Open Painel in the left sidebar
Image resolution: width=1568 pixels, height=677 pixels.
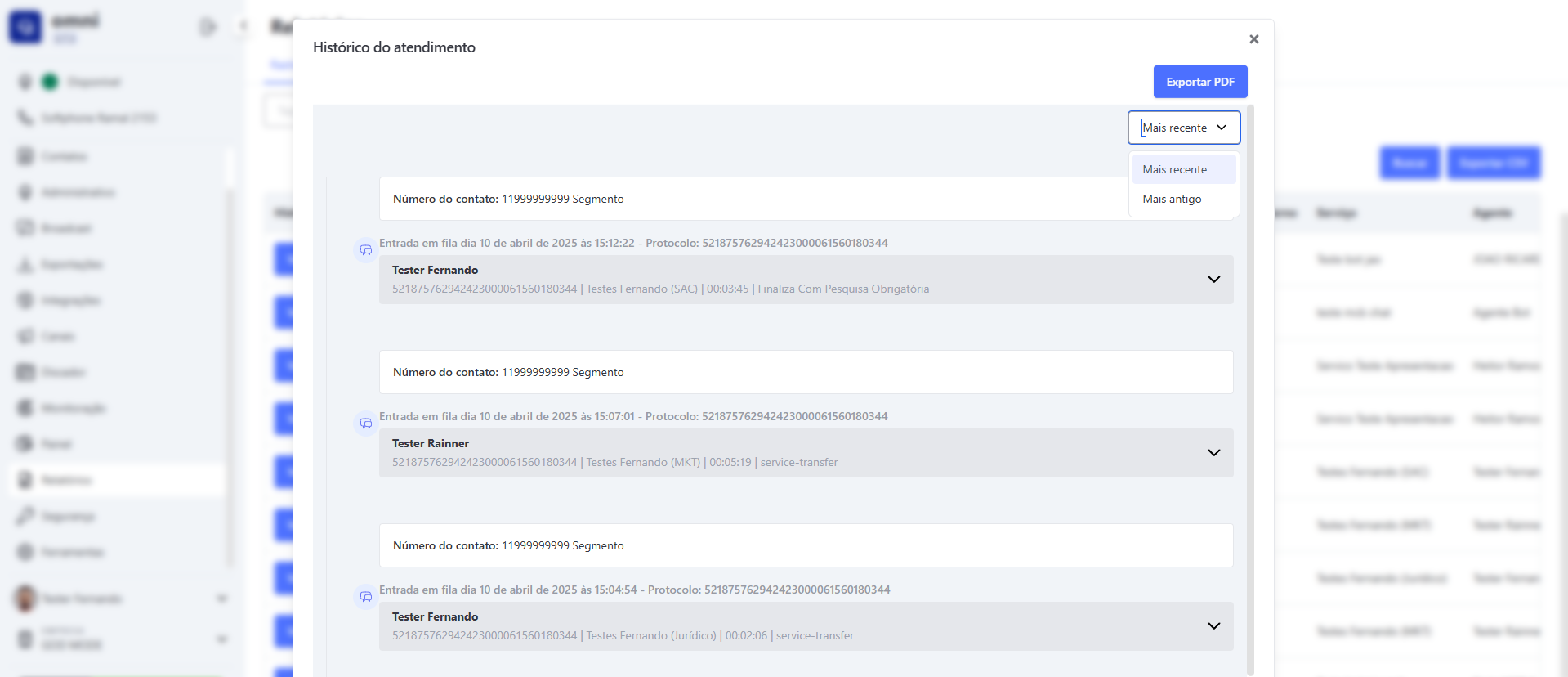tap(56, 444)
